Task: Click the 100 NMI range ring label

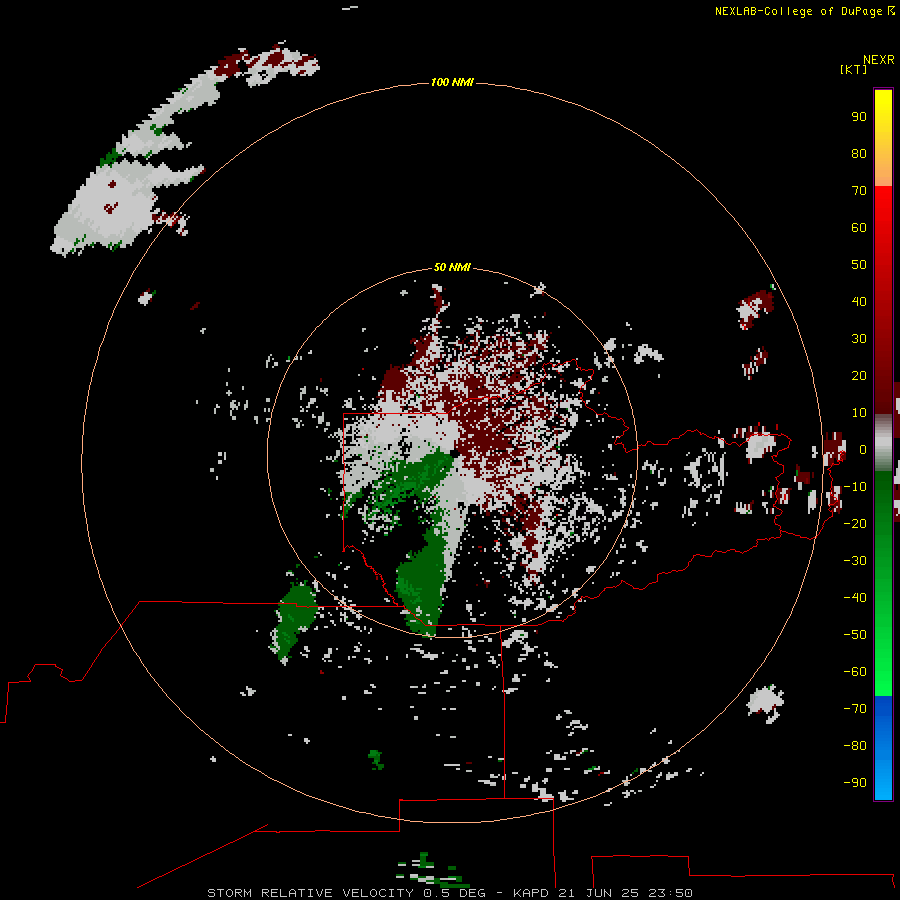Action: coord(452,82)
